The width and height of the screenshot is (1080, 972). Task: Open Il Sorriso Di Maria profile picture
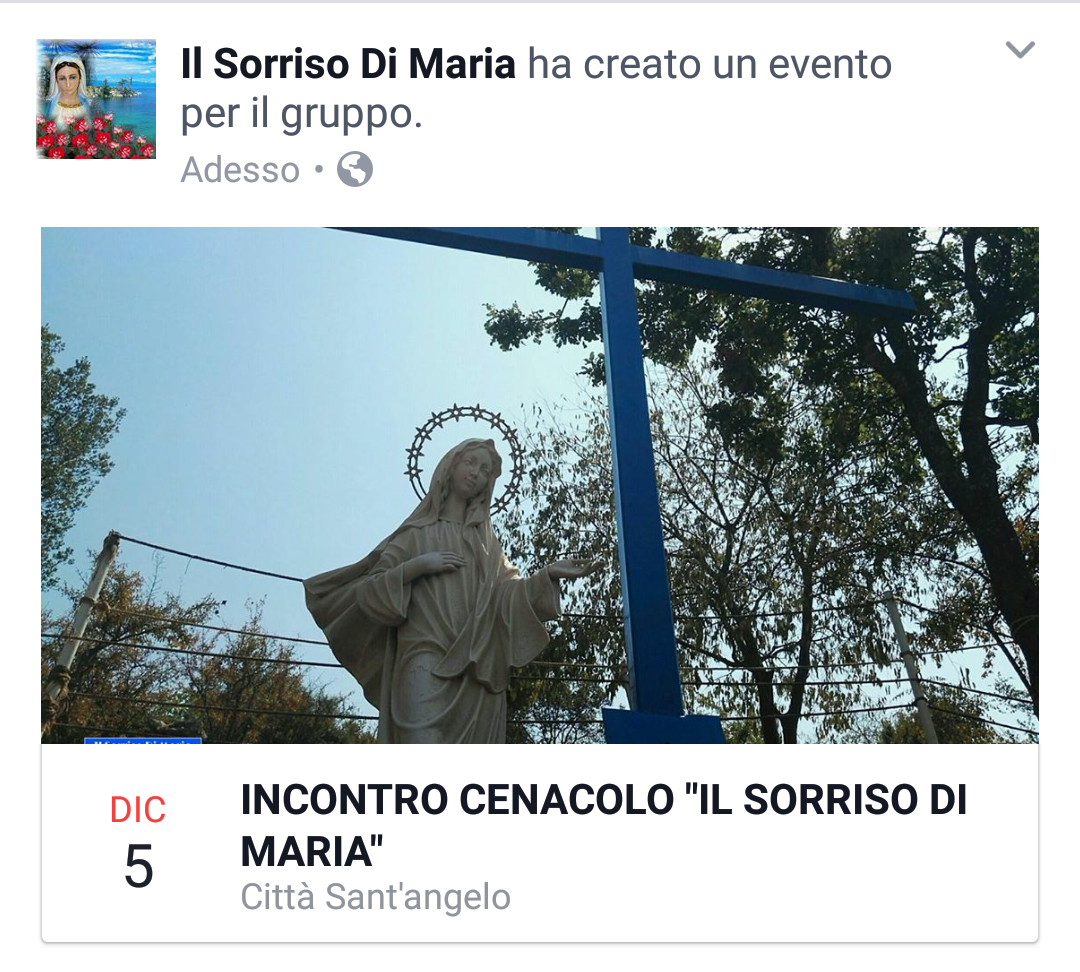click(96, 99)
